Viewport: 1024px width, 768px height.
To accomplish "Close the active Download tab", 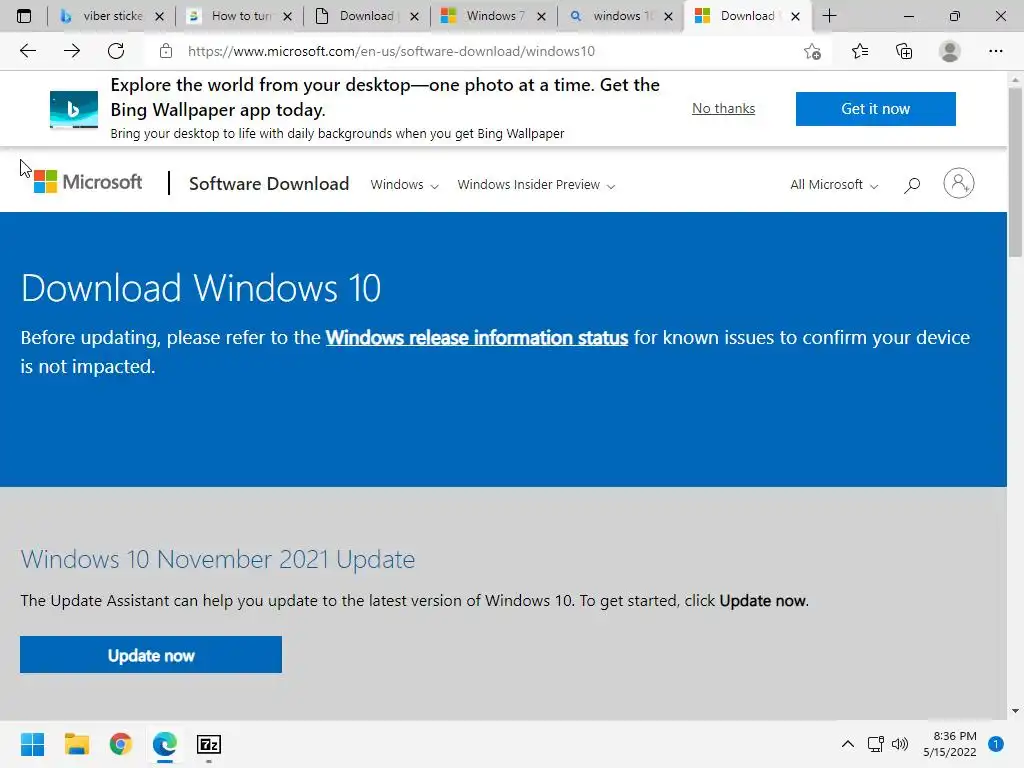I will pyautogui.click(x=795, y=16).
